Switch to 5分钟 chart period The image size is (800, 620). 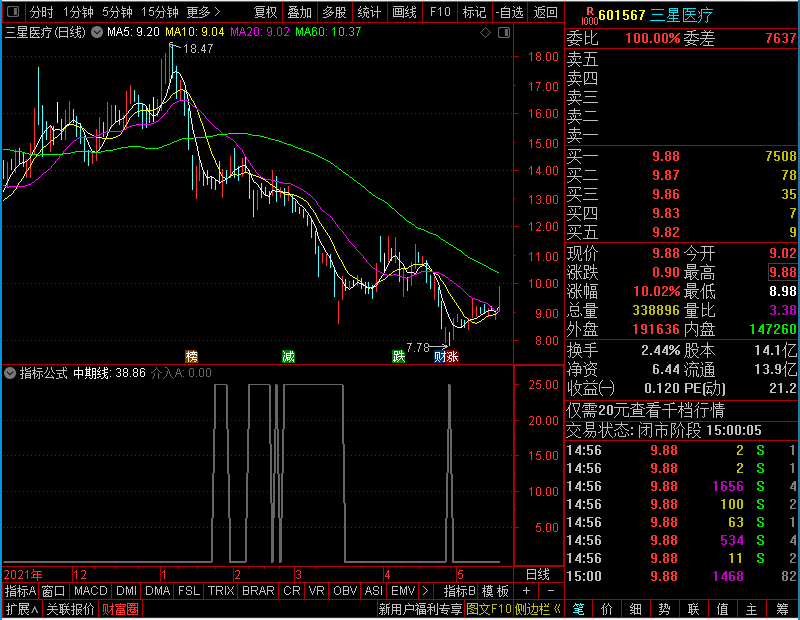point(117,12)
